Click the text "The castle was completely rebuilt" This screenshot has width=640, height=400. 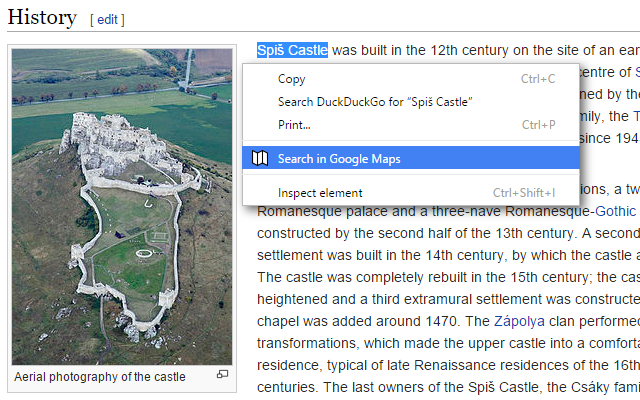pyautogui.click(x=362, y=278)
